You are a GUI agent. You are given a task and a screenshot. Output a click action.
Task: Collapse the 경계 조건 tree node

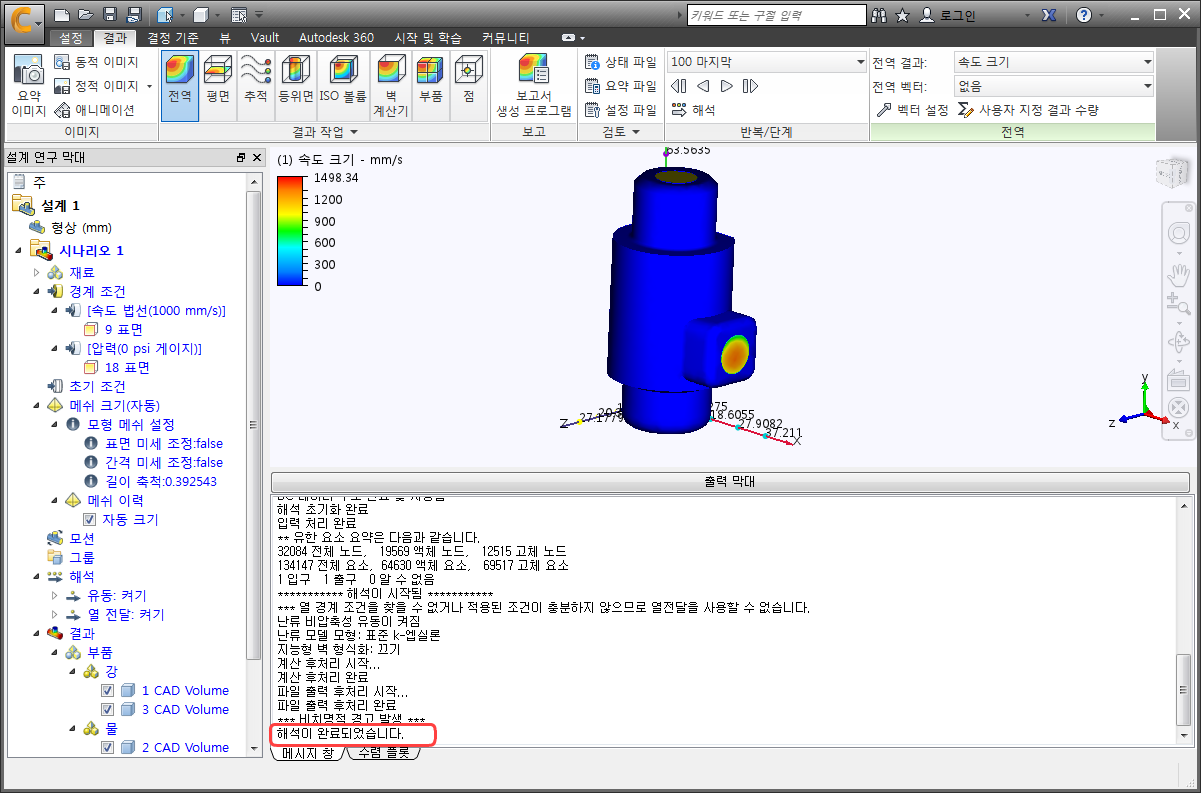click(38, 292)
